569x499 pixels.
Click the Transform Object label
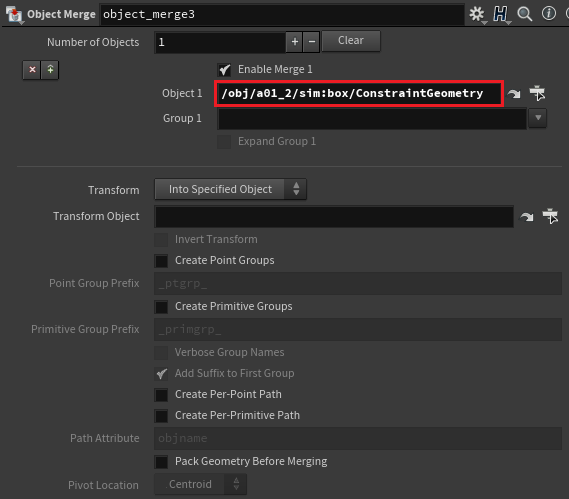pos(96,216)
